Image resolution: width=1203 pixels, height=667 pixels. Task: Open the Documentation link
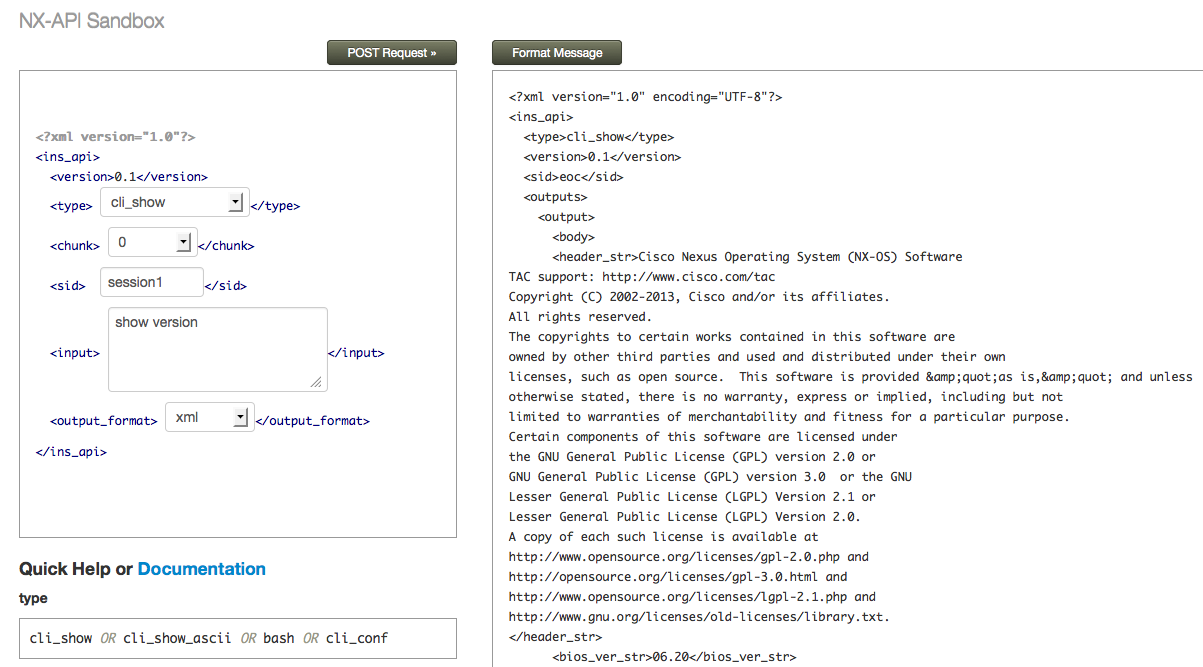click(202, 569)
